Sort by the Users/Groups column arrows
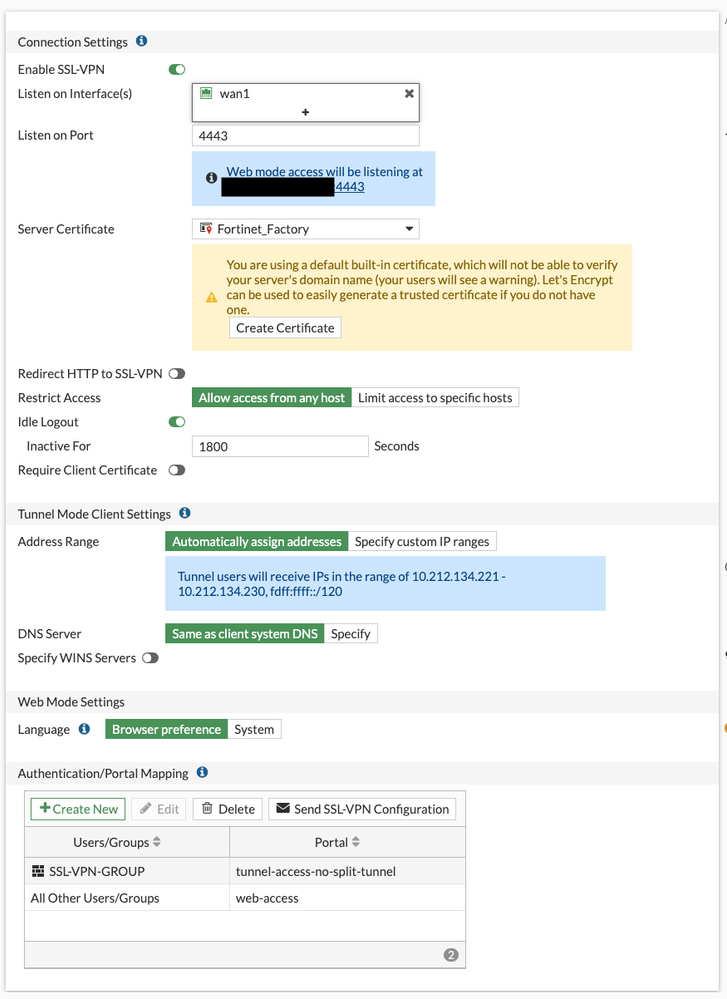This screenshot has height=999, width=727. tap(155, 842)
